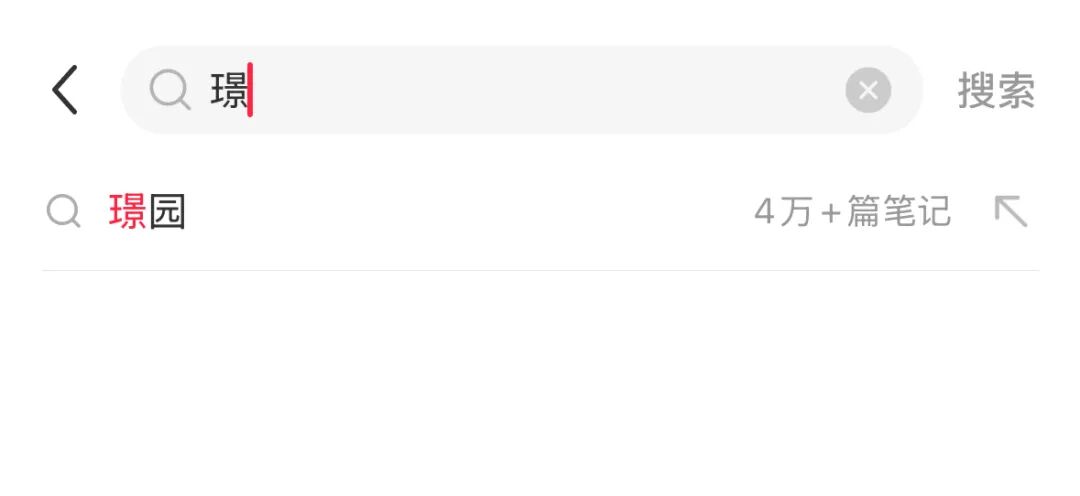Select the 璟园 search suggestion
The height and width of the screenshot is (496, 1080).
click(x=148, y=212)
